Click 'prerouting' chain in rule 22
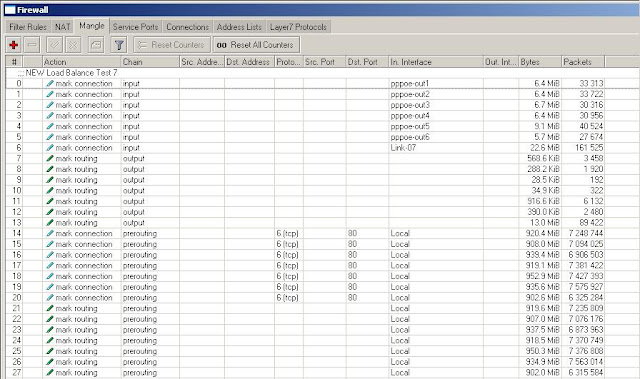The height and width of the screenshot is (379, 640). coord(140,319)
